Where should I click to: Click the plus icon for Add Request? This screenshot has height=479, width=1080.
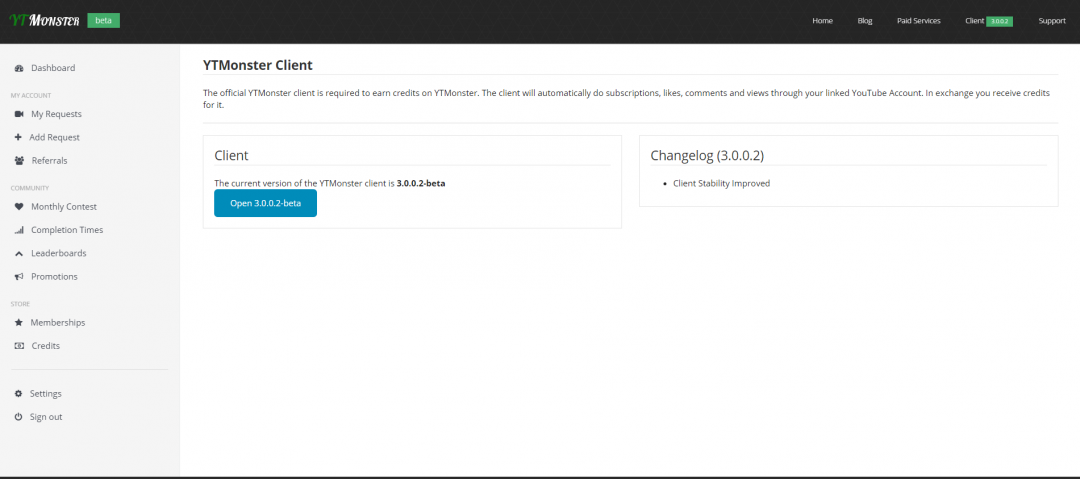pos(18,137)
